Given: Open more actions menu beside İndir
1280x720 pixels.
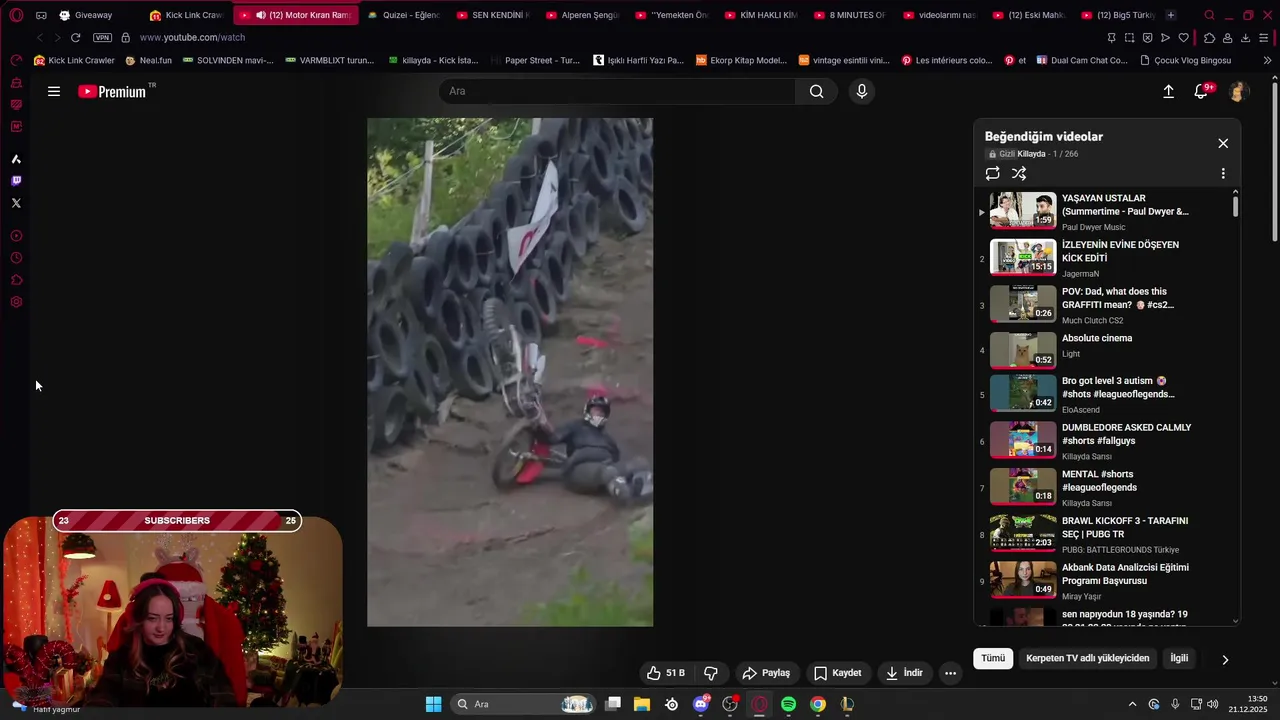Looking at the screenshot, I should 951,673.
